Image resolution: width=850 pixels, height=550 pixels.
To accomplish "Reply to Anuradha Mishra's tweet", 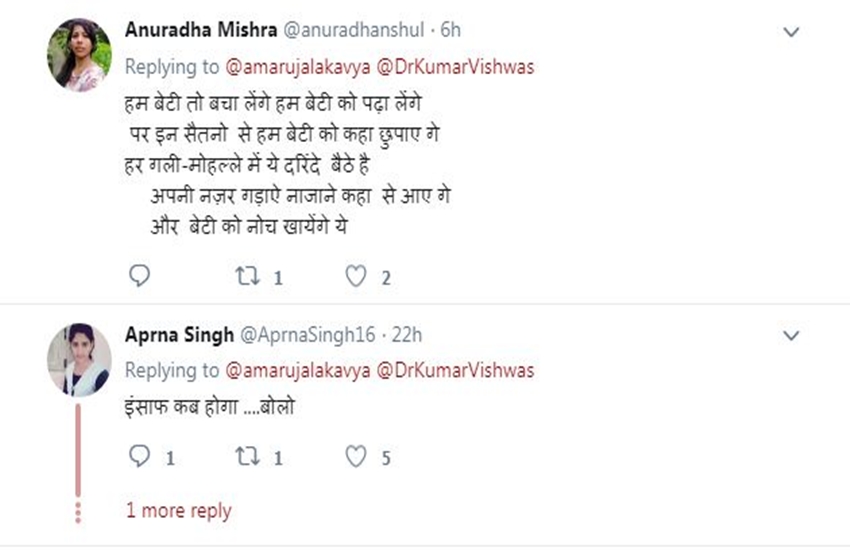I will point(140,277).
